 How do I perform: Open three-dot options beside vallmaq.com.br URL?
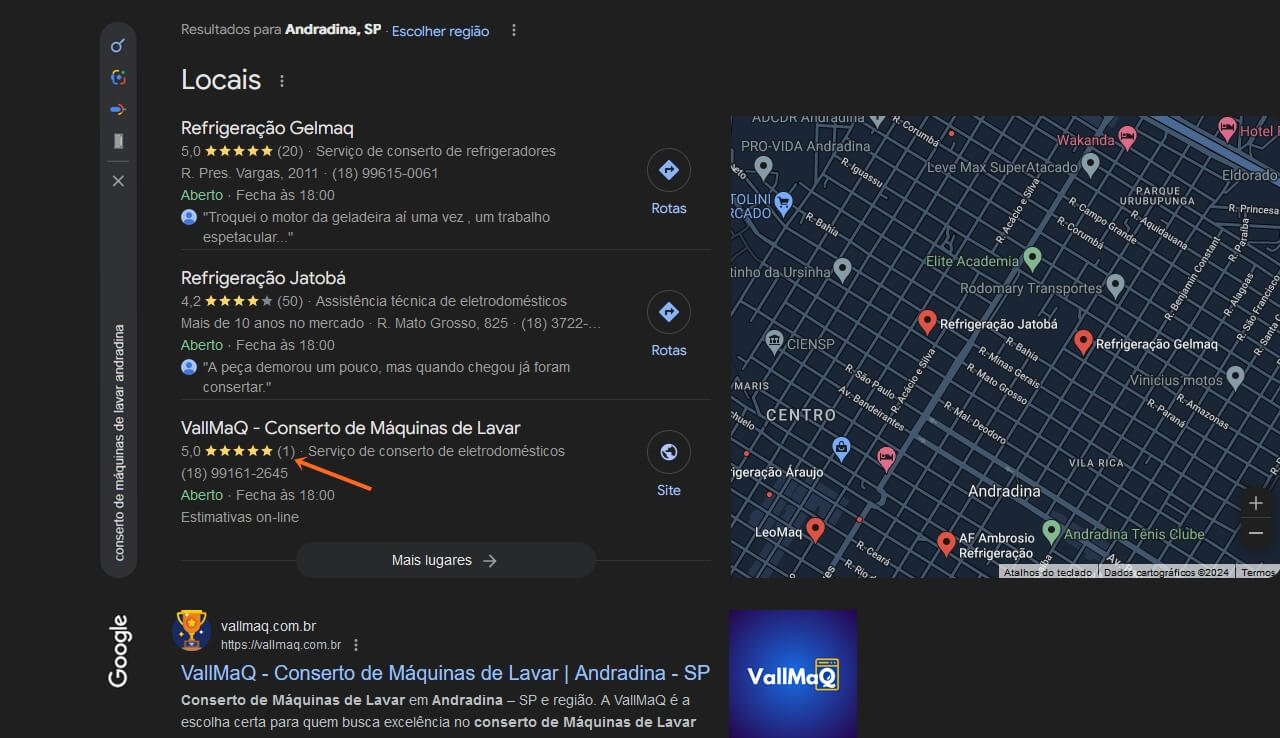pos(356,645)
